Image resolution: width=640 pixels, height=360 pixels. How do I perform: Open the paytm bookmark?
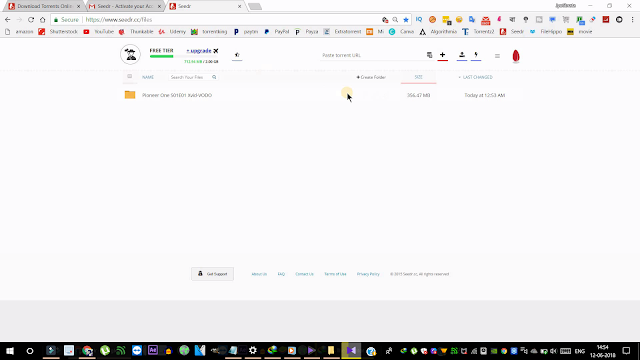[246, 31]
